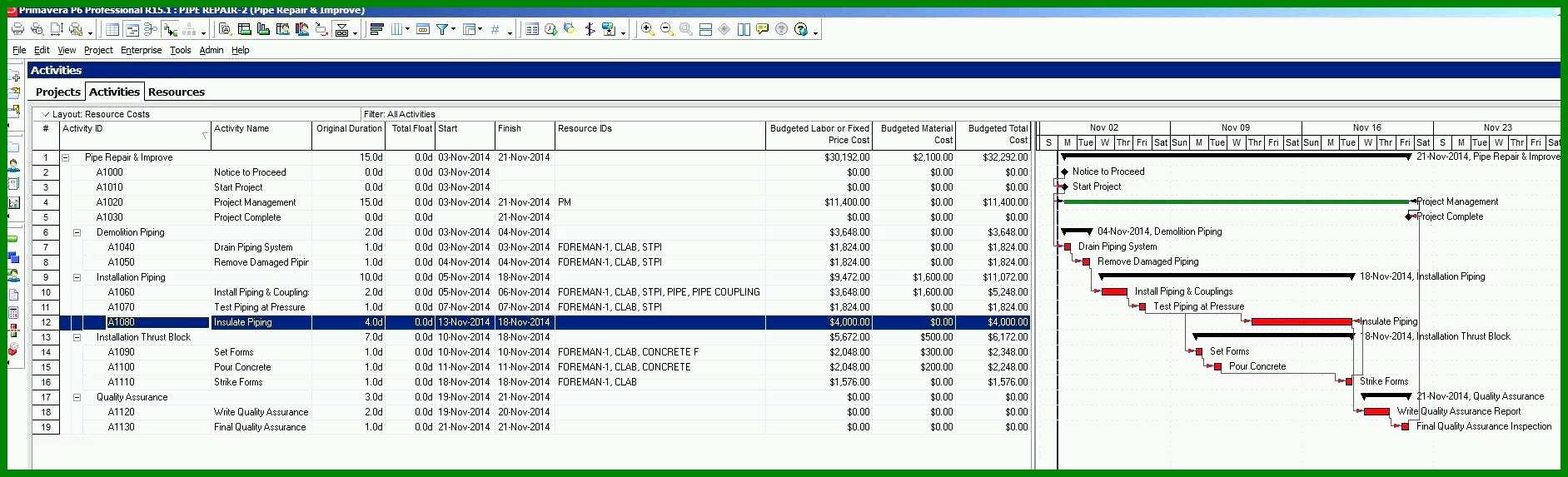Click the two vertical panes layout icon
The width and height of the screenshot is (1568, 477).
tap(744, 29)
